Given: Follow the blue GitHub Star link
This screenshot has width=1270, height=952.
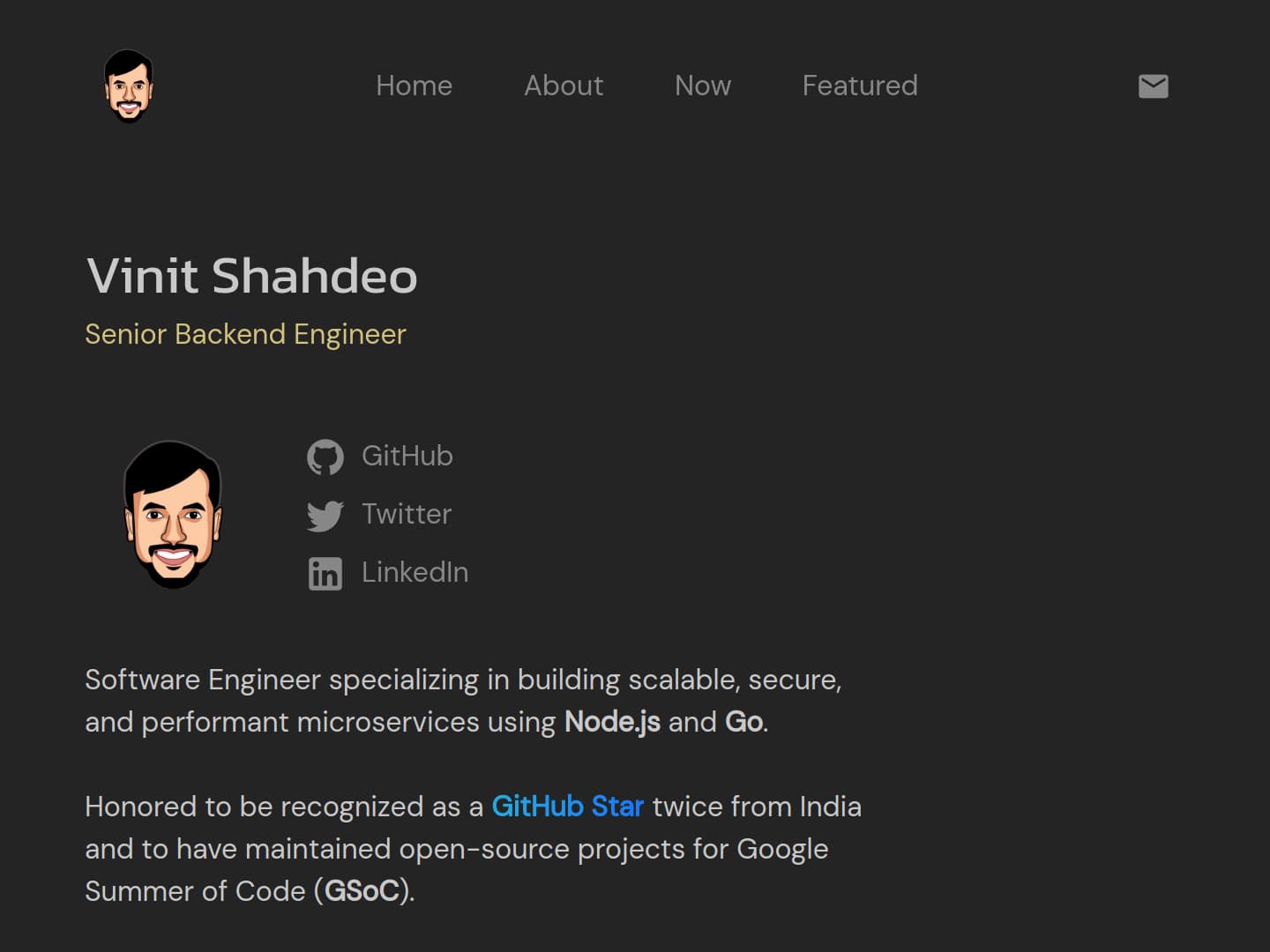Looking at the screenshot, I should (567, 807).
